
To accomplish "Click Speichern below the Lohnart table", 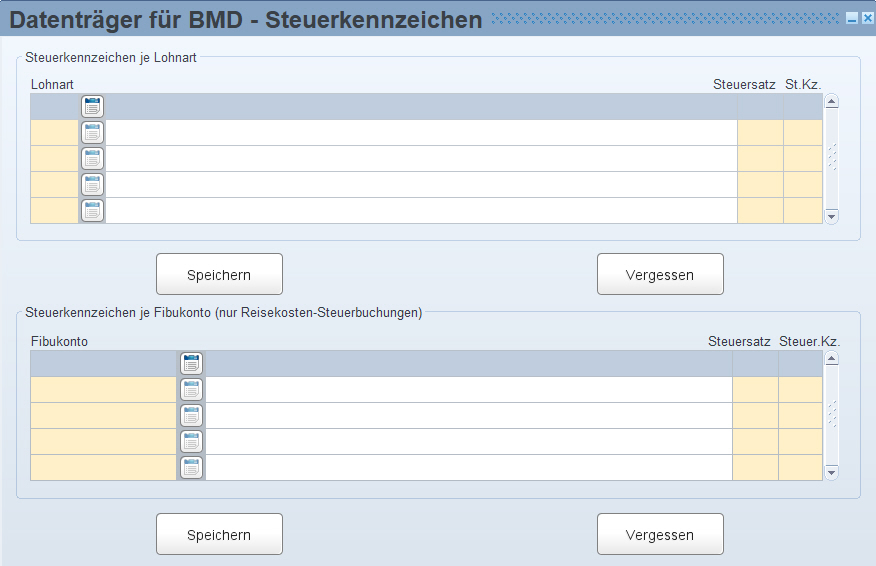I will click(220, 274).
